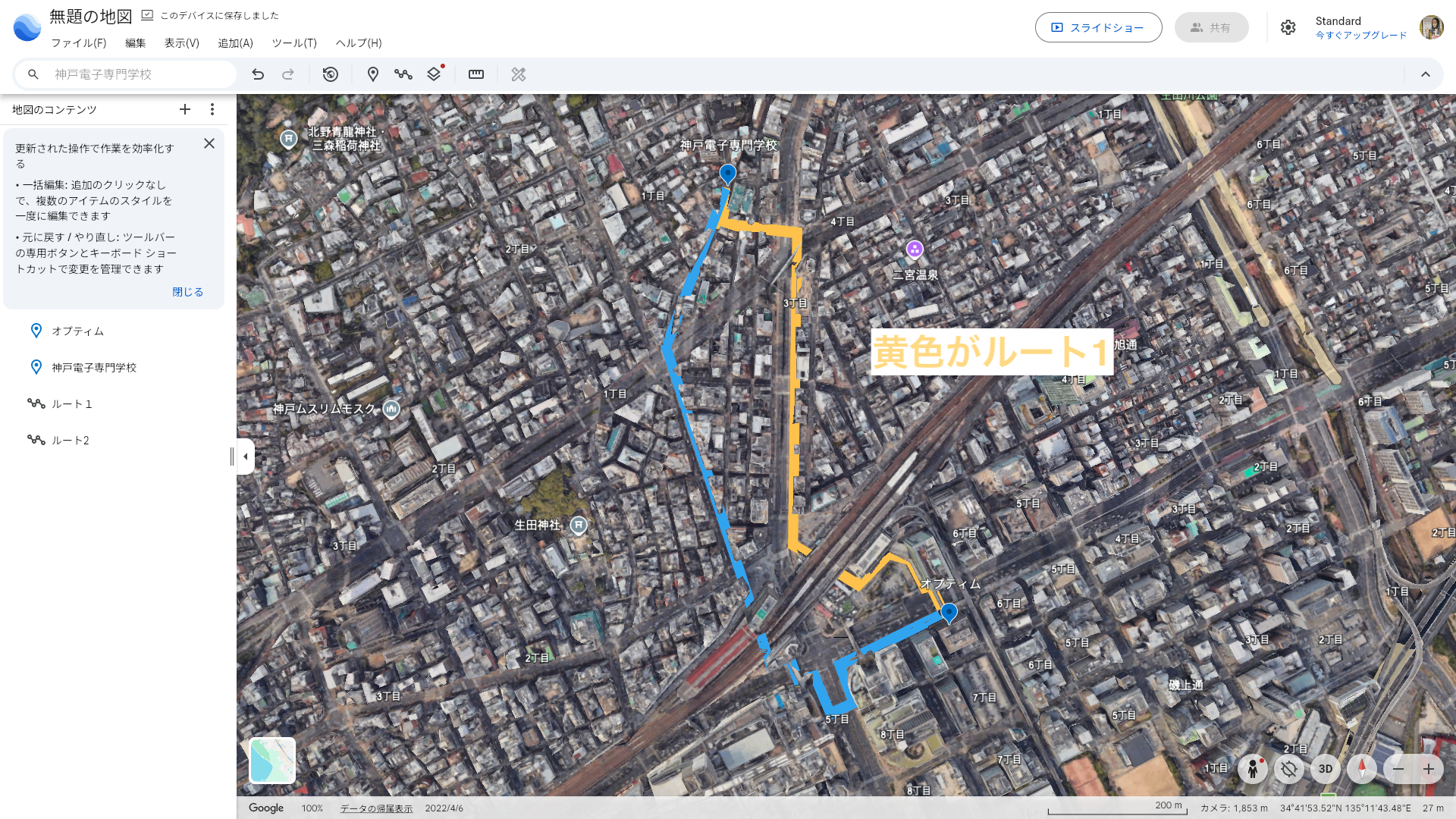Undo the last action
Viewport: 1456px width, 819px height.
coord(258,74)
